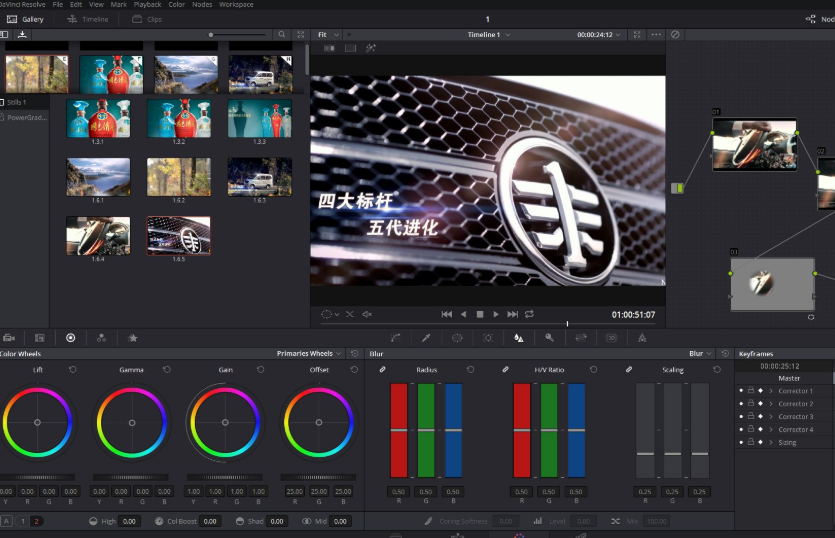The image size is (835, 538).
Task: Select the Qualifier eyedropper palette icon
Action: click(426, 338)
